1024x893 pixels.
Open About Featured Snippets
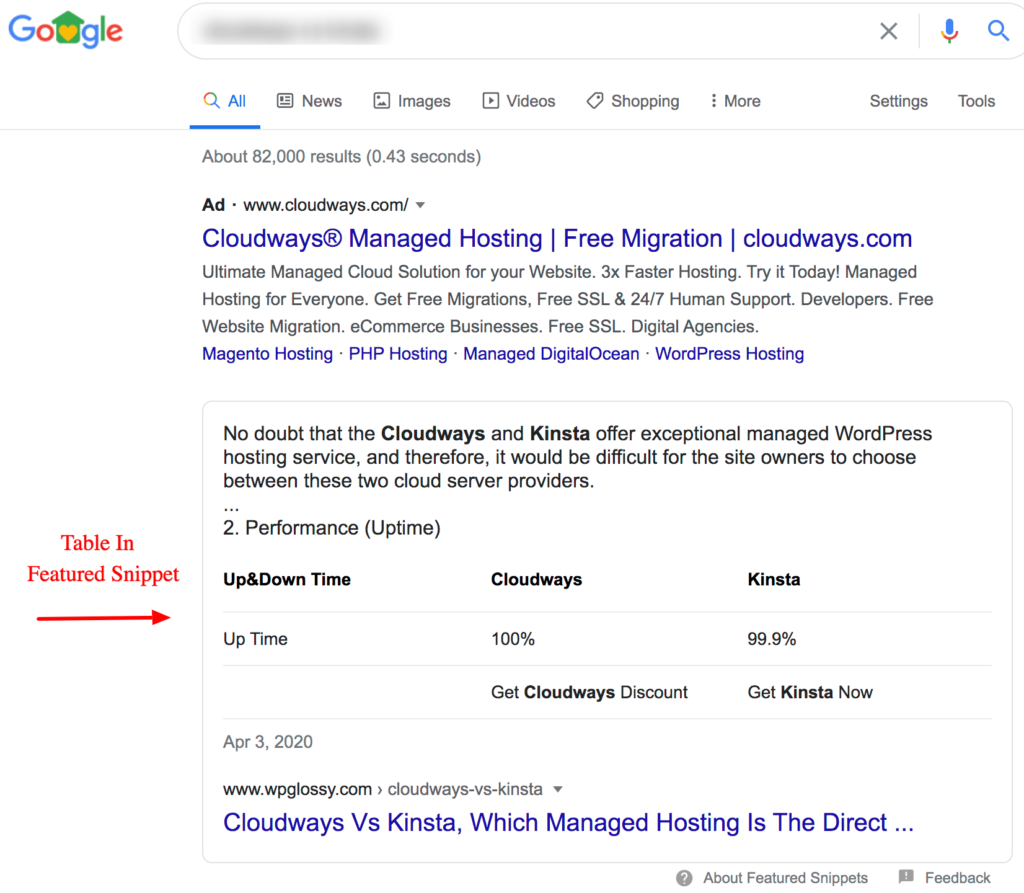785,878
